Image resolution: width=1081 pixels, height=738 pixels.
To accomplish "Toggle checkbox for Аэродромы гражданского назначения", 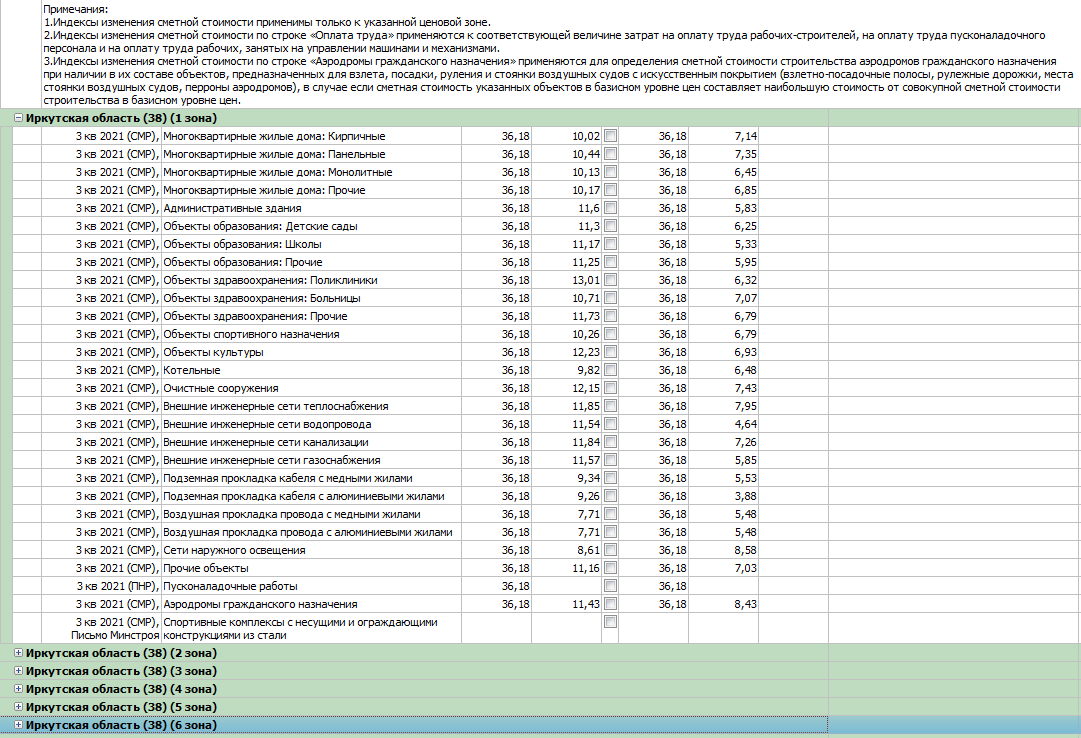I will click(610, 604).
